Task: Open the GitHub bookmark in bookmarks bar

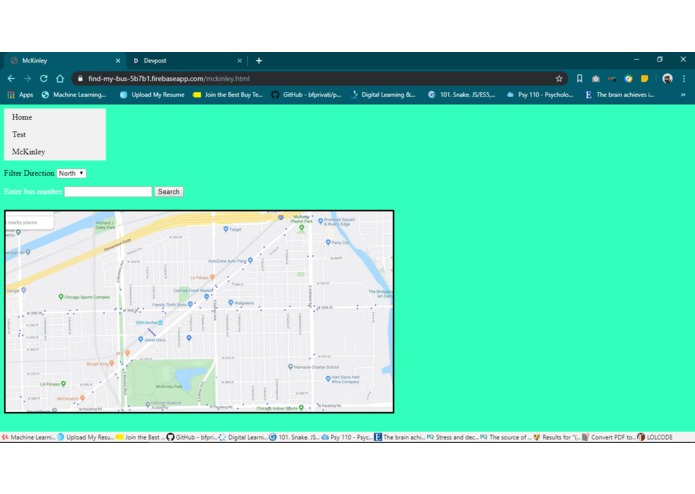Action: (x=306, y=95)
